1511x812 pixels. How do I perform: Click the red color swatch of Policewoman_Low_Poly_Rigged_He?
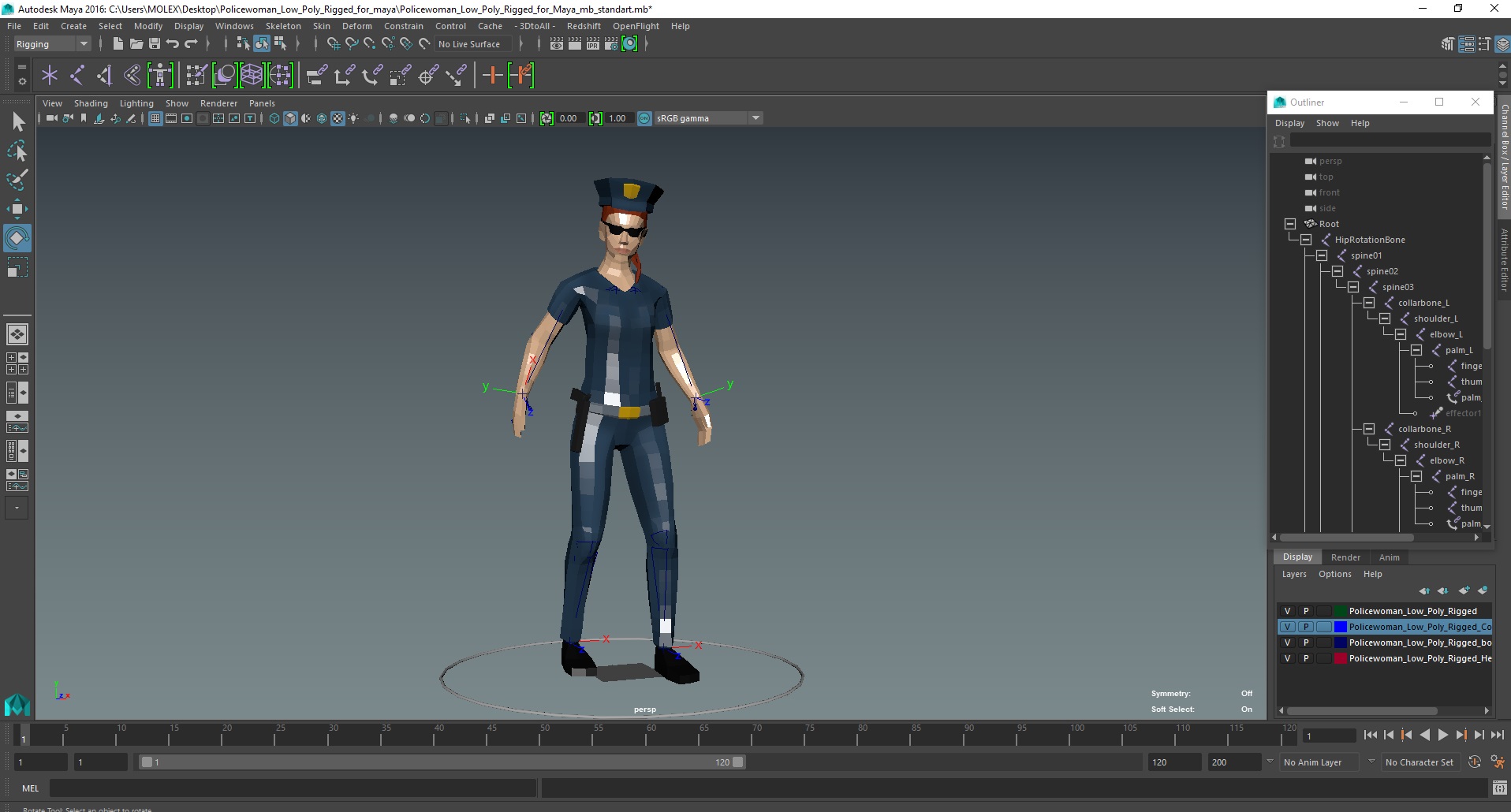tap(1340, 658)
